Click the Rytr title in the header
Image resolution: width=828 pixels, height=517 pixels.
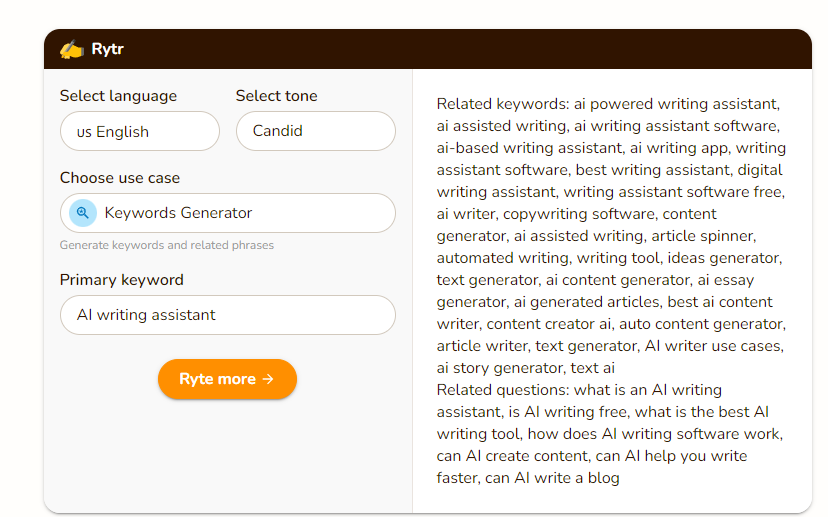point(107,49)
